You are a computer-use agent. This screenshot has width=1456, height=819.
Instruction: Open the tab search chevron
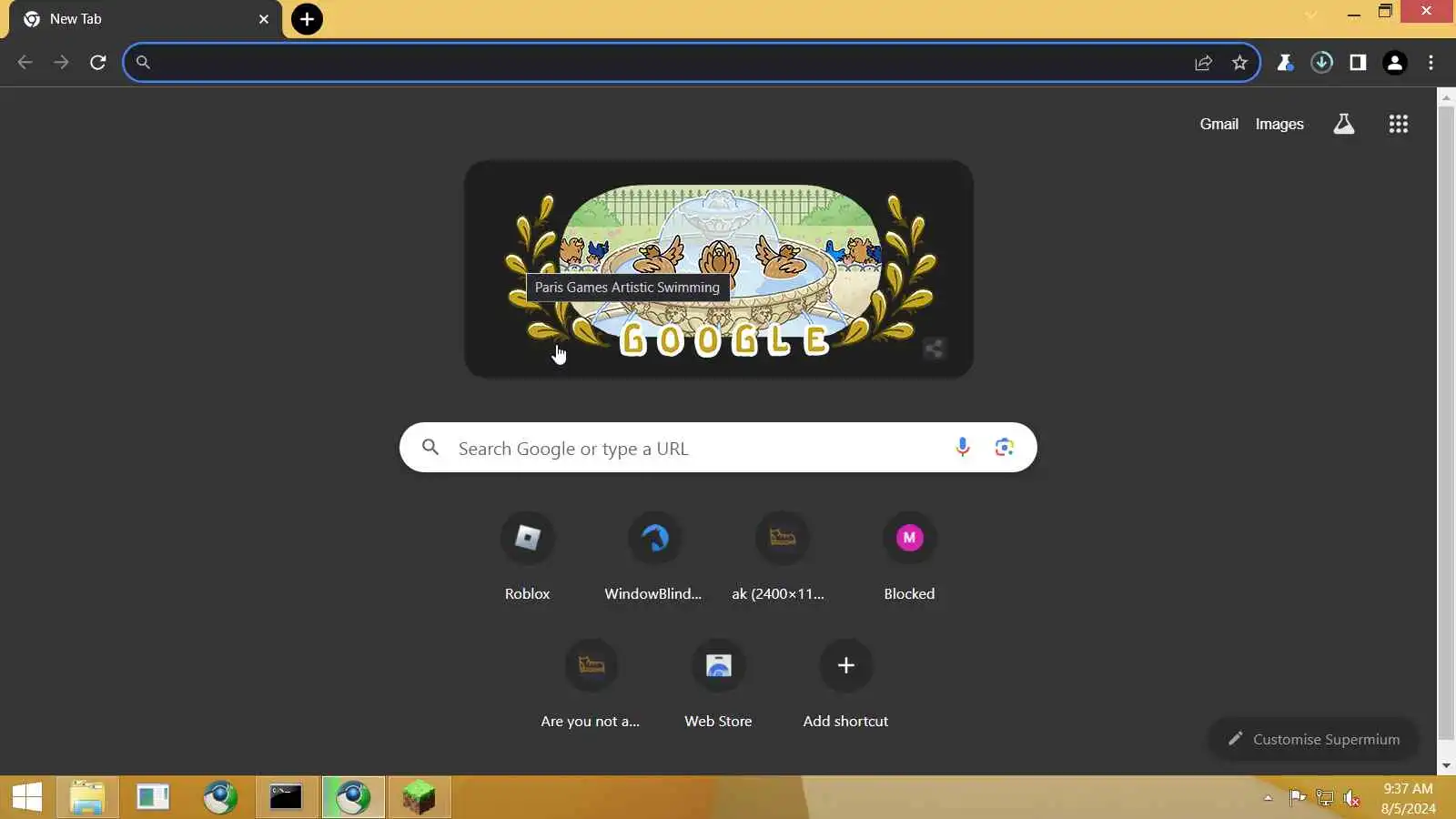[x=1311, y=14]
